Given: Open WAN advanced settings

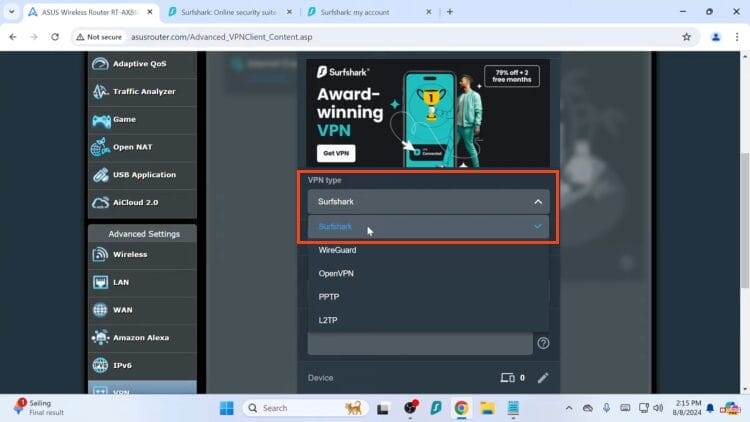Looking at the screenshot, I should [142, 310].
